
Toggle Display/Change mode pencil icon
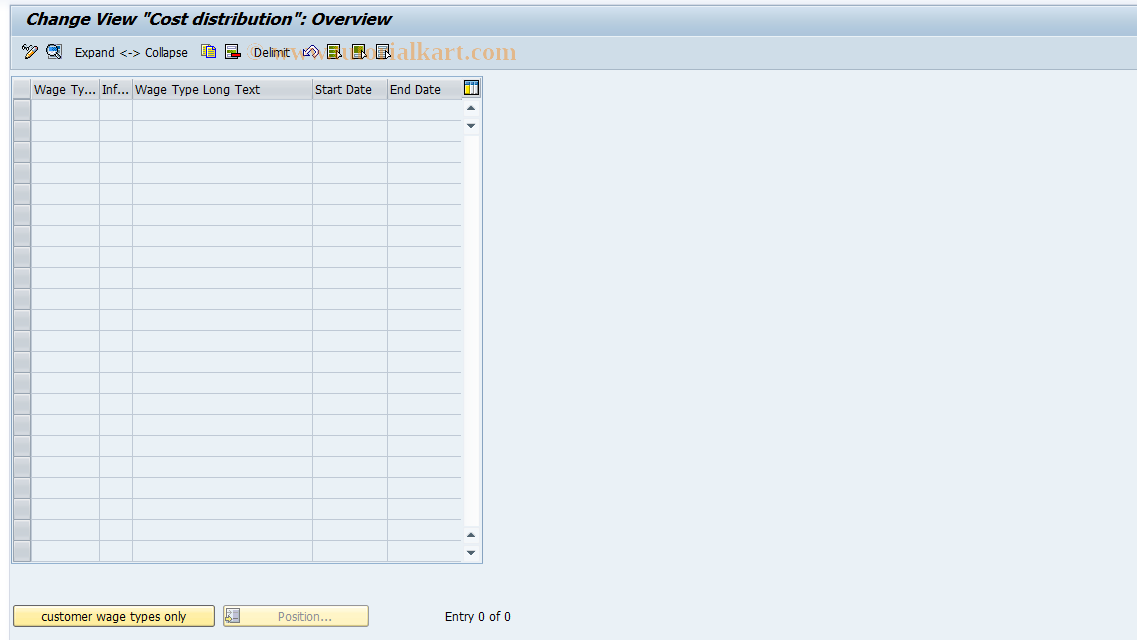30,51
